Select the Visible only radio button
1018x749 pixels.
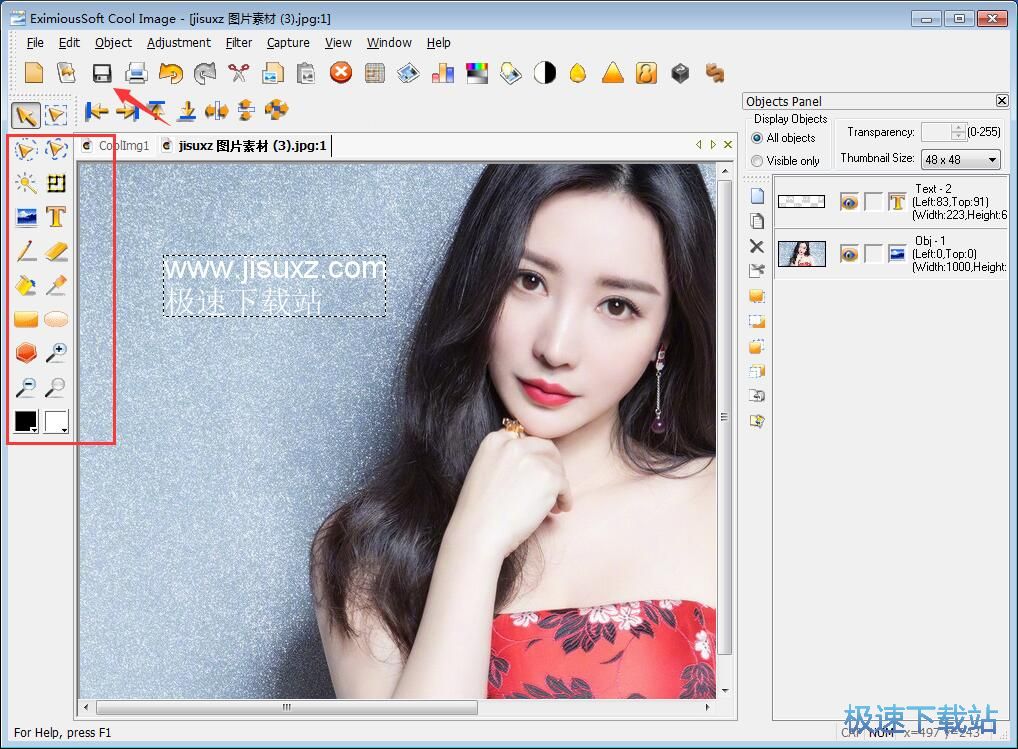pos(757,161)
